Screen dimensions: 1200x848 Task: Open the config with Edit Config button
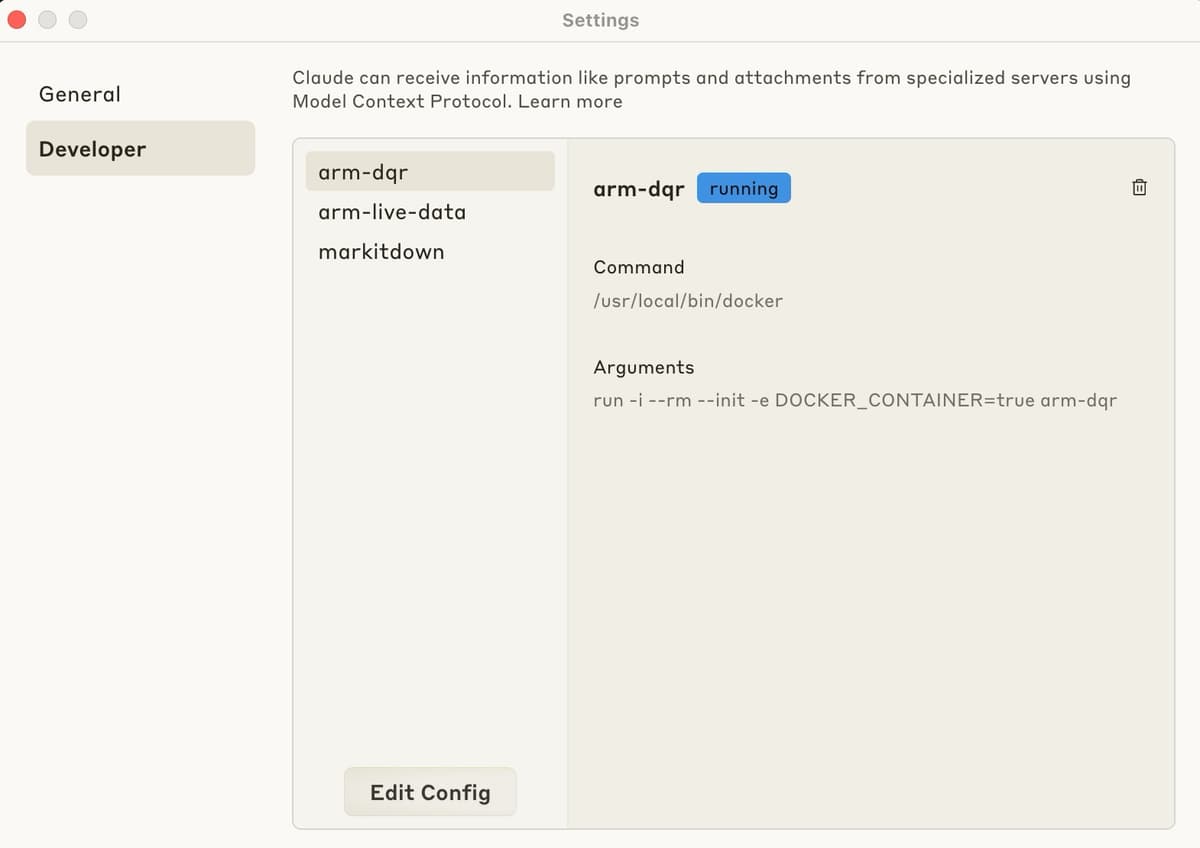point(430,792)
